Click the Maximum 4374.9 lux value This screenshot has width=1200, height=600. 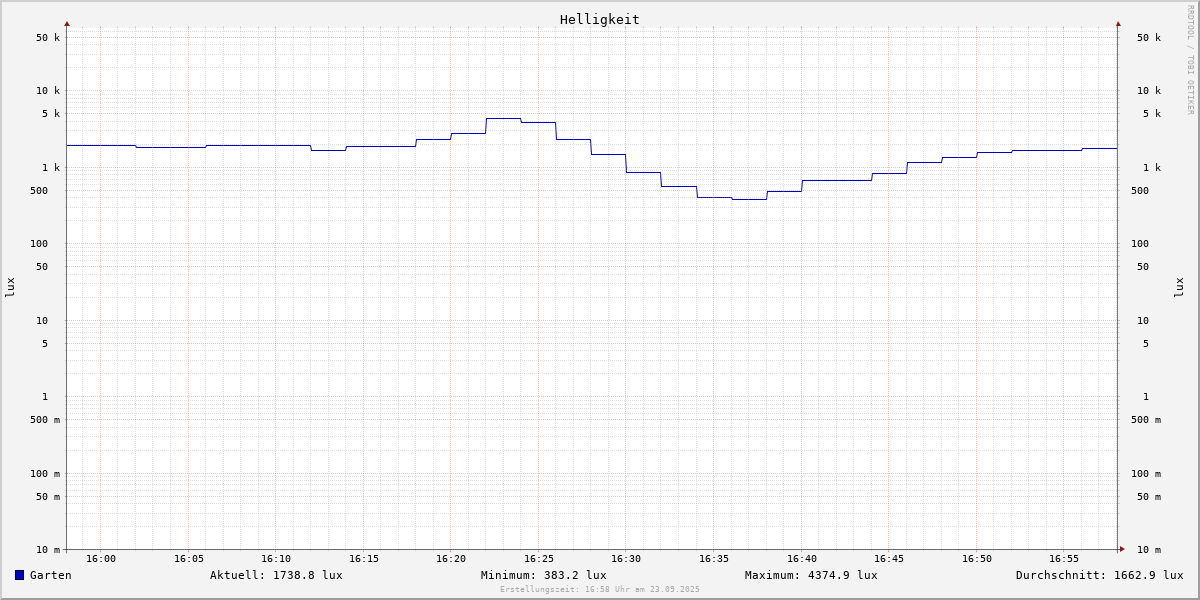pos(811,575)
